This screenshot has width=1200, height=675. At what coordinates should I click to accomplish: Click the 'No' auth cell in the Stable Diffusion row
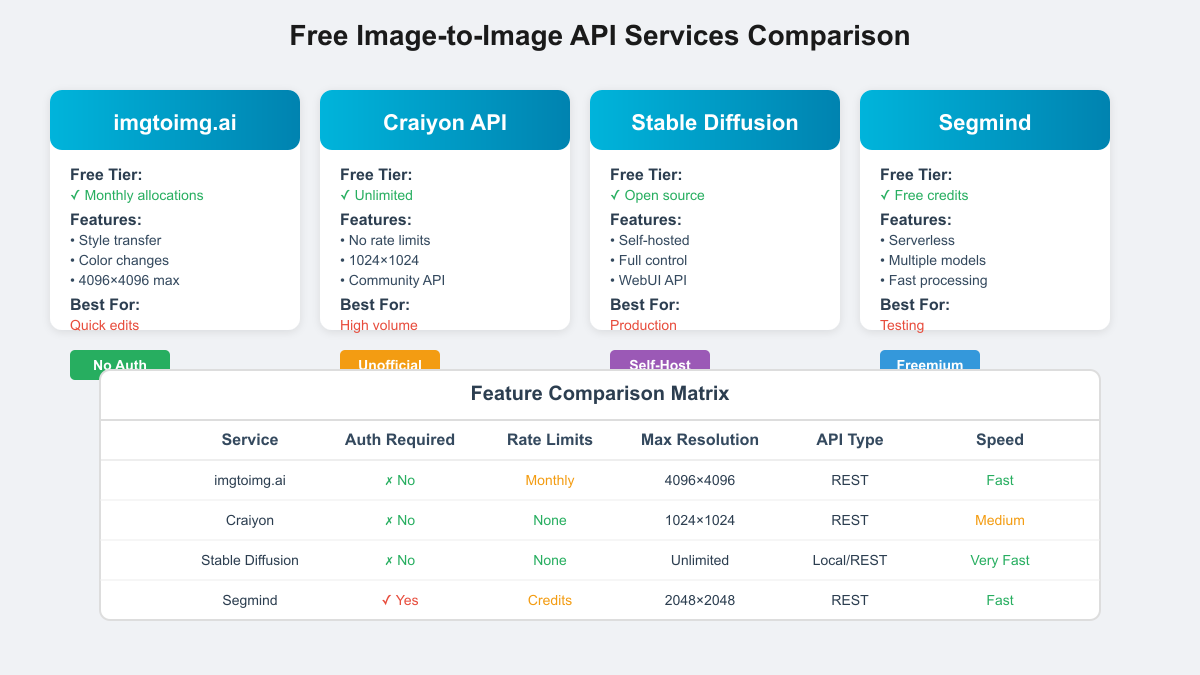[x=400, y=560]
